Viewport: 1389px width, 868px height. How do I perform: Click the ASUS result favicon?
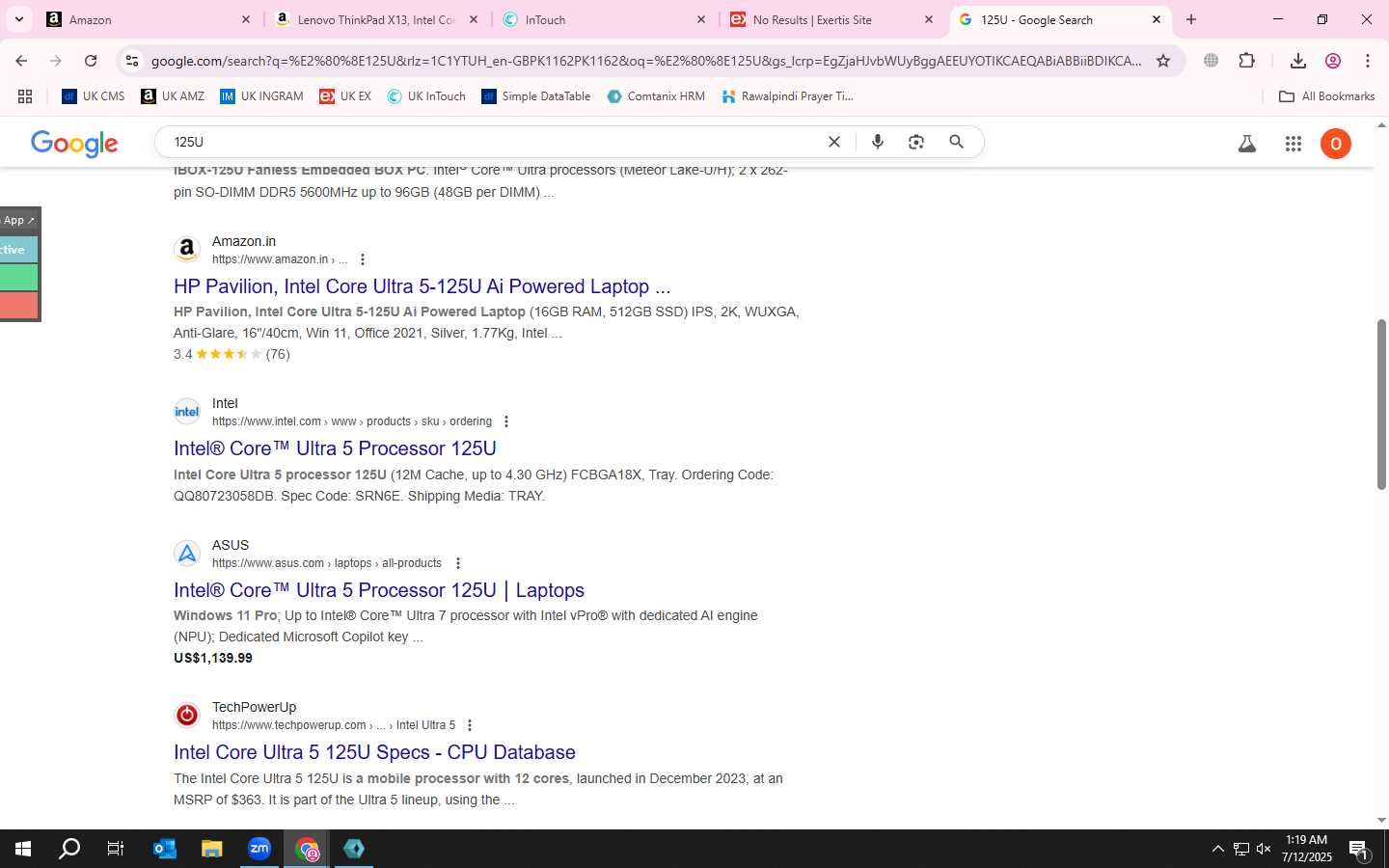click(187, 553)
